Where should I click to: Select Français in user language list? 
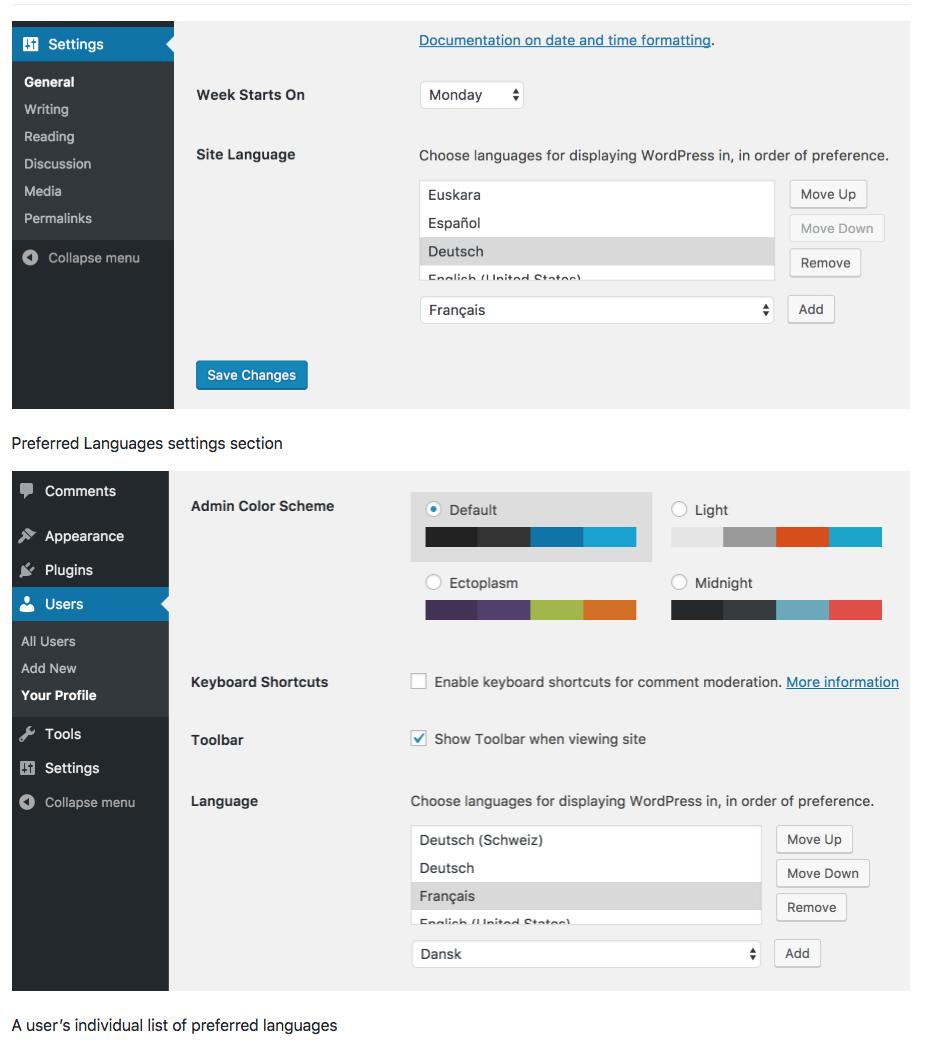586,896
